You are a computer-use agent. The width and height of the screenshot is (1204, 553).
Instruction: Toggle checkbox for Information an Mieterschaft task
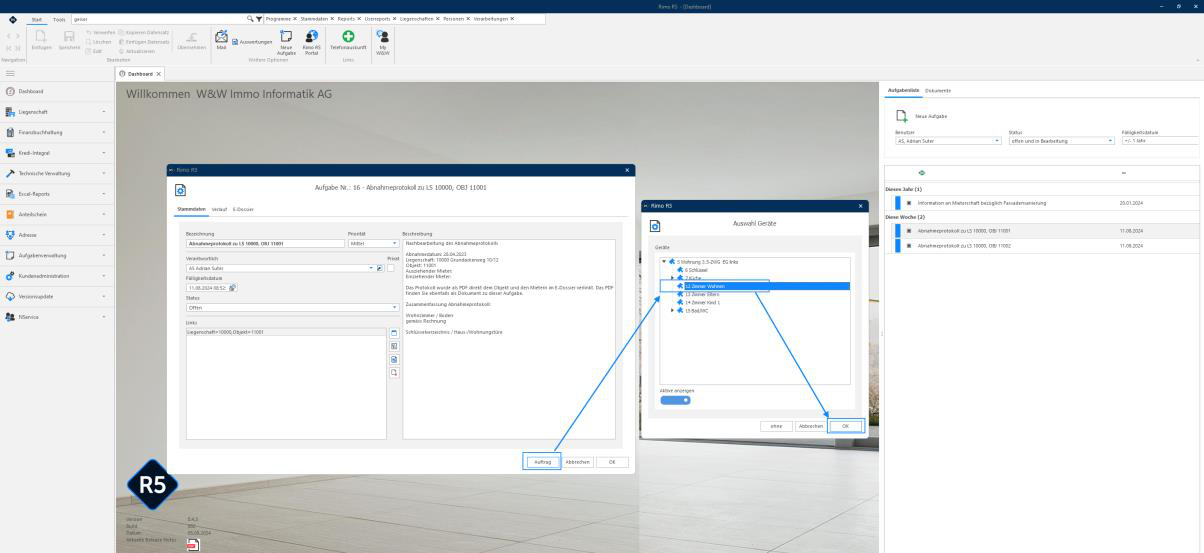908,202
